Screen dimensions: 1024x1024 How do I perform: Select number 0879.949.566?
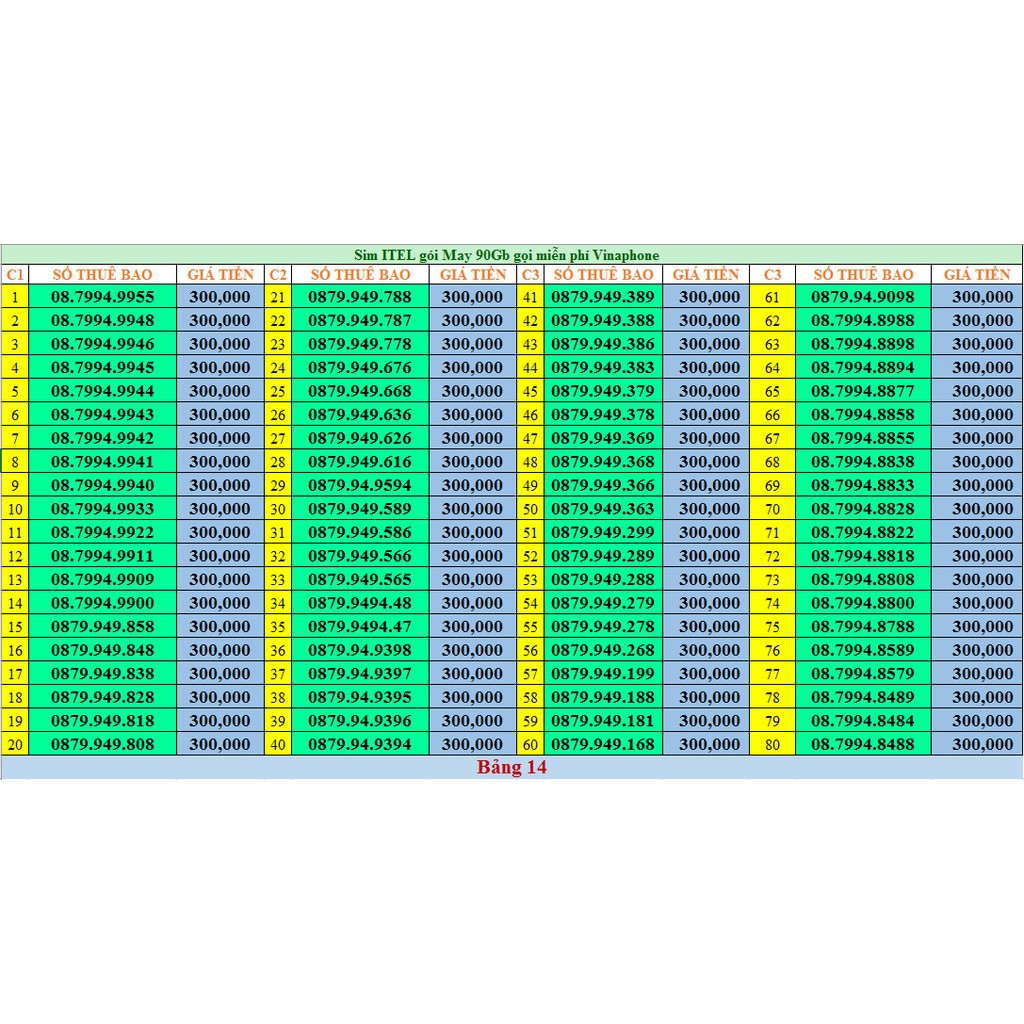[360, 556]
